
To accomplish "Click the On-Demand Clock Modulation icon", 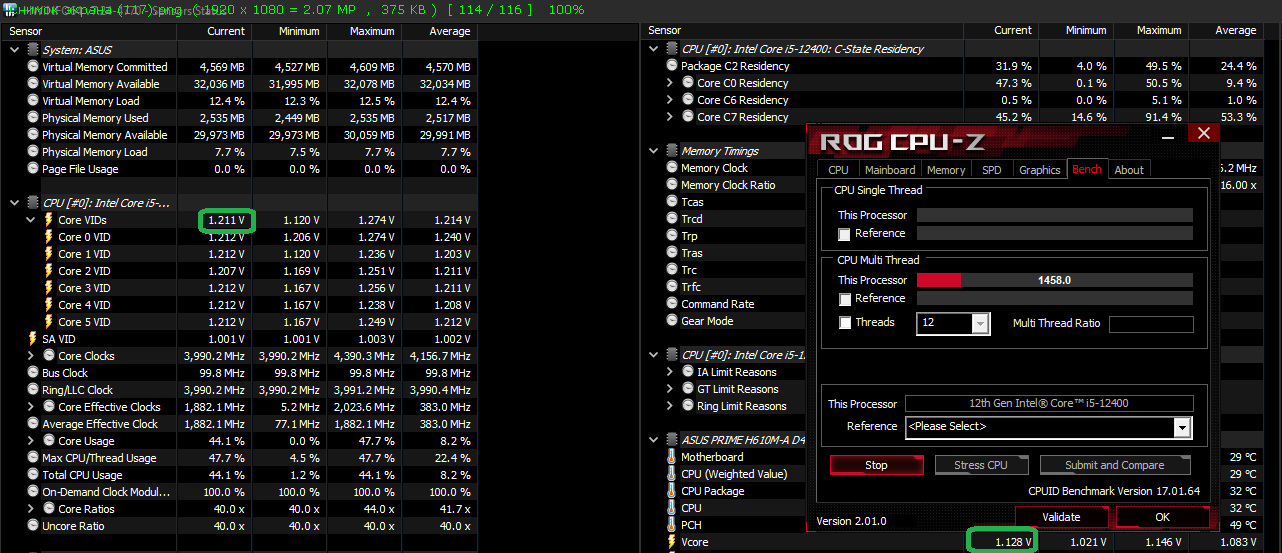I will pyautogui.click(x=33, y=492).
